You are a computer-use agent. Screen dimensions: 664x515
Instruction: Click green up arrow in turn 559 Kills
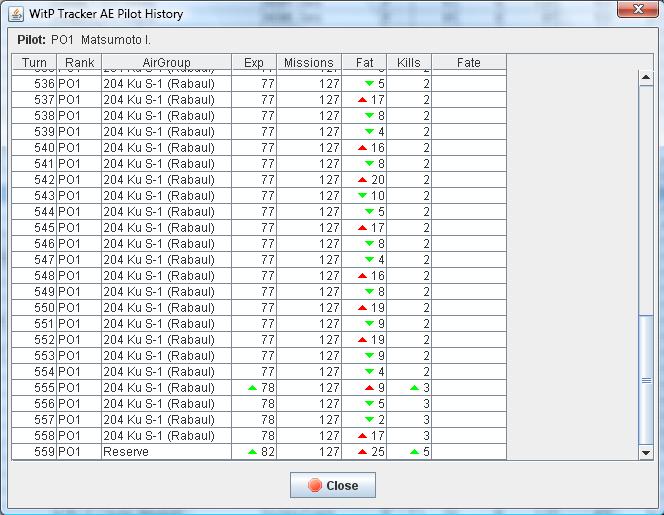click(x=415, y=451)
